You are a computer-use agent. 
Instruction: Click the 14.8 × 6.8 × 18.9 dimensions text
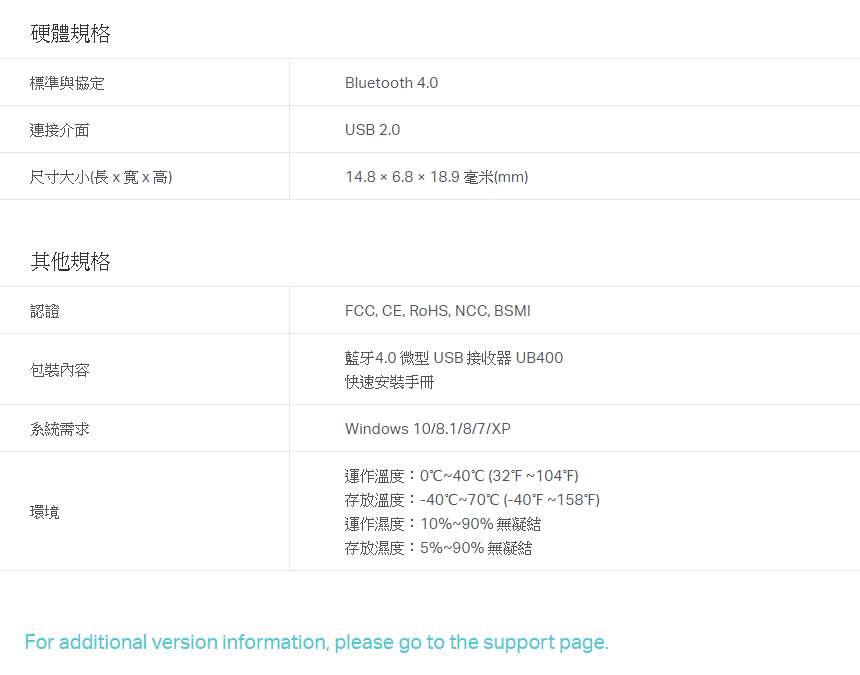point(437,177)
